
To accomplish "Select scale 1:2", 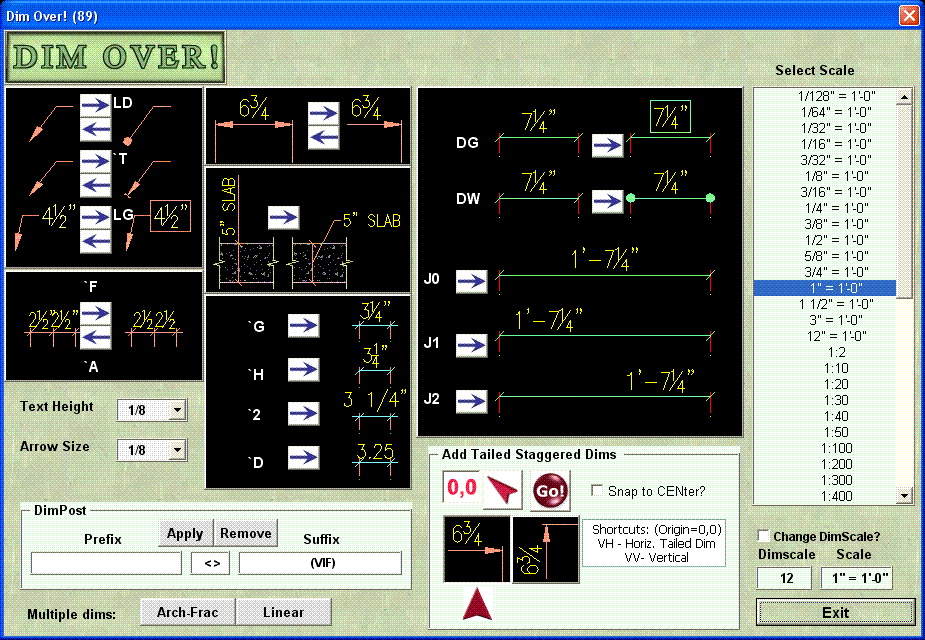I will pyautogui.click(x=825, y=352).
